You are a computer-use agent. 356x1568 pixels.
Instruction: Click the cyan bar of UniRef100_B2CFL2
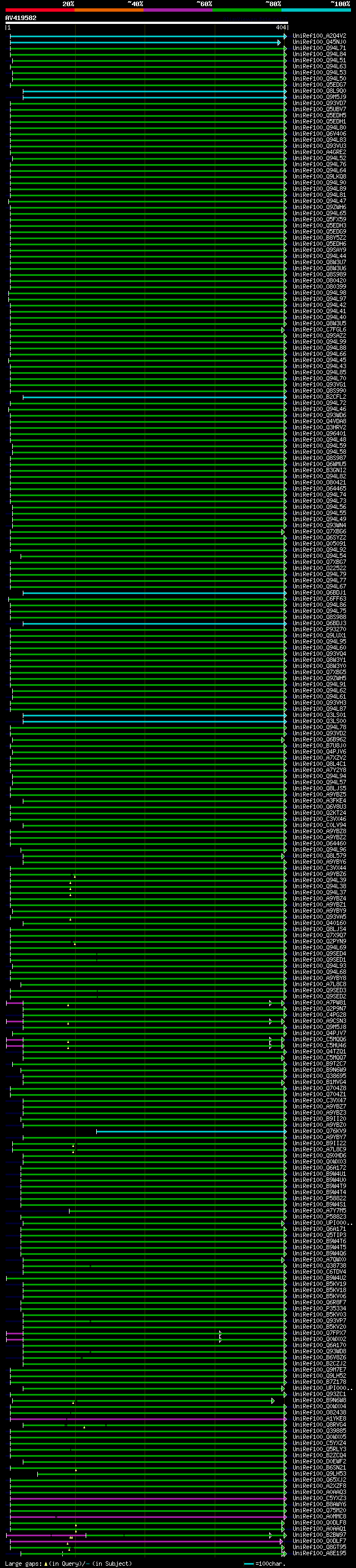[155, 398]
